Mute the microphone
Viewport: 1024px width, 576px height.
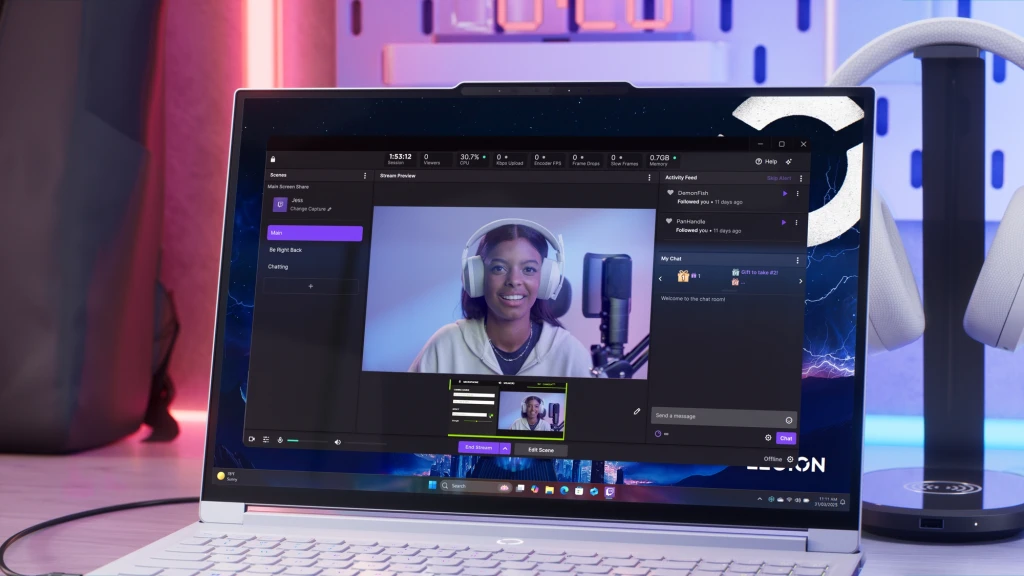click(x=280, y=440)
